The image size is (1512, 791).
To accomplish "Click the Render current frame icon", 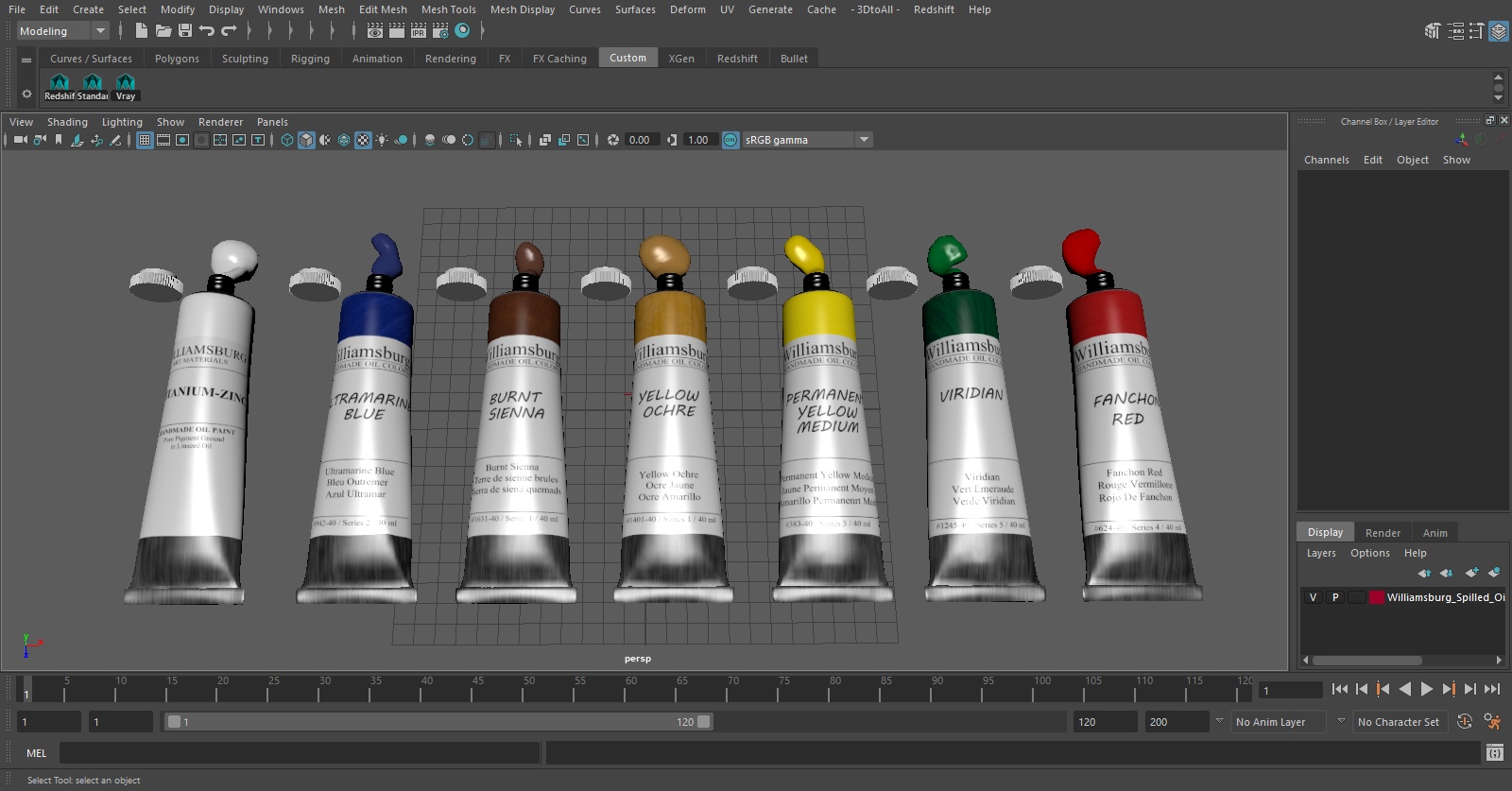I will [x=397, y=30].
